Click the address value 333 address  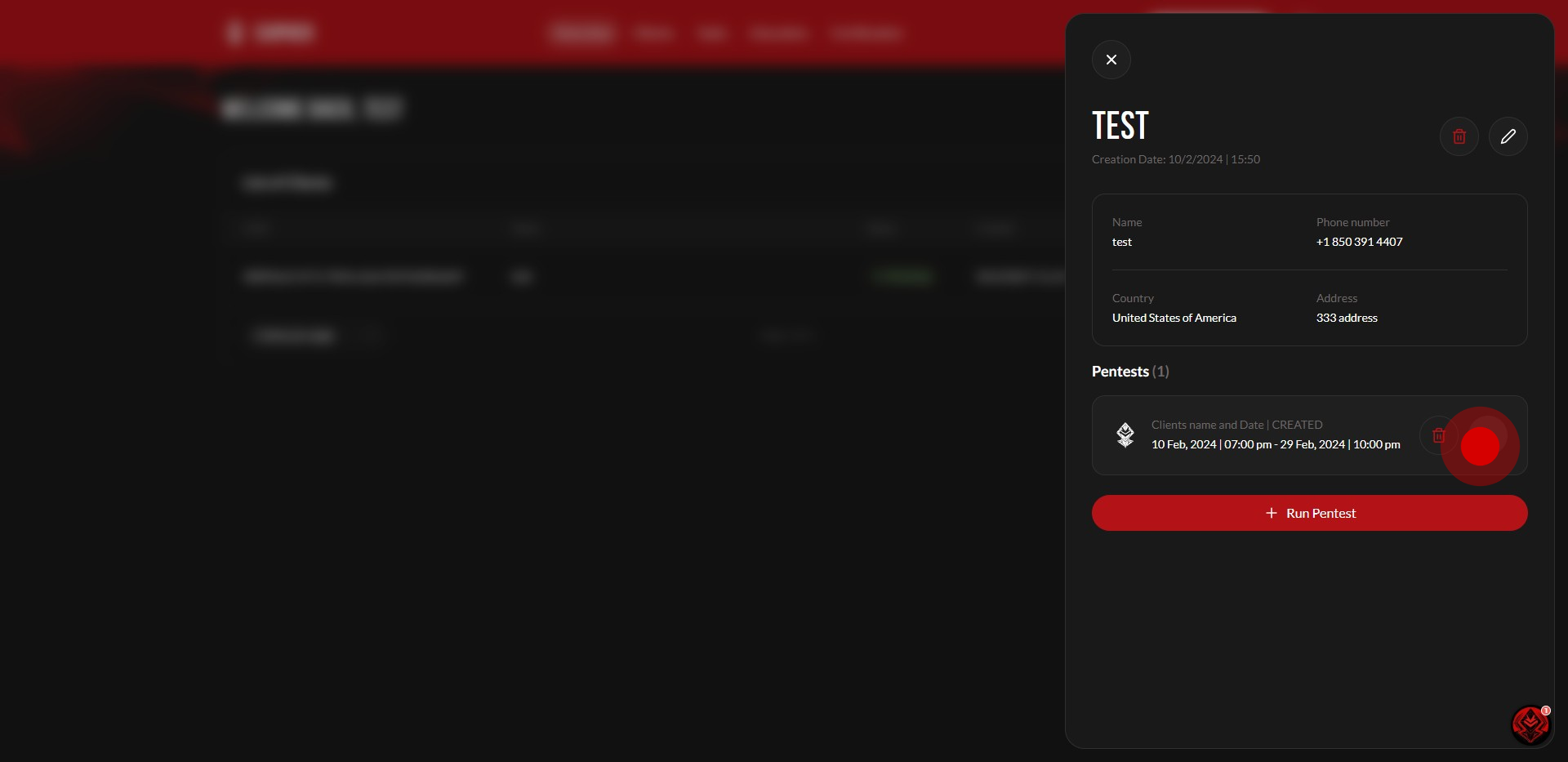pos(1346,318)
